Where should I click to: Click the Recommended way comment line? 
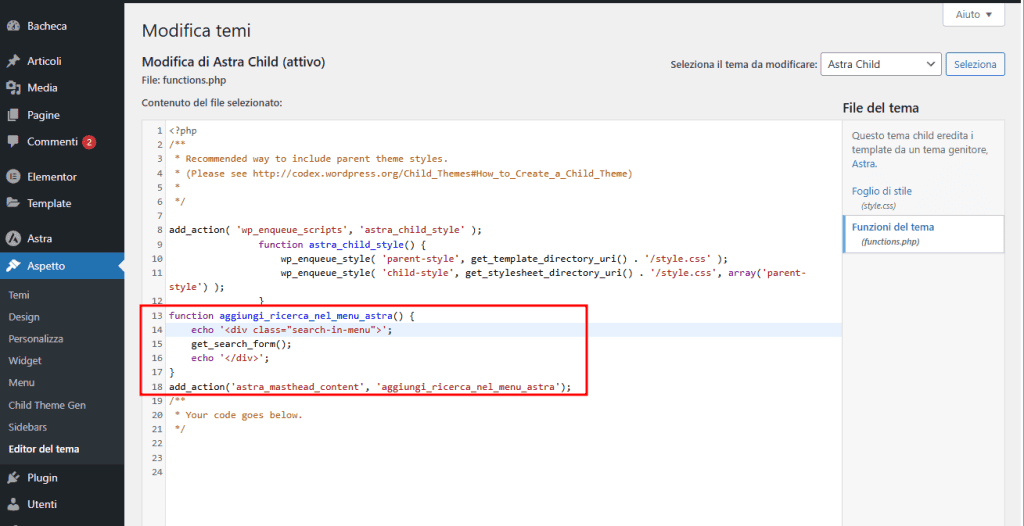point(312,159)
